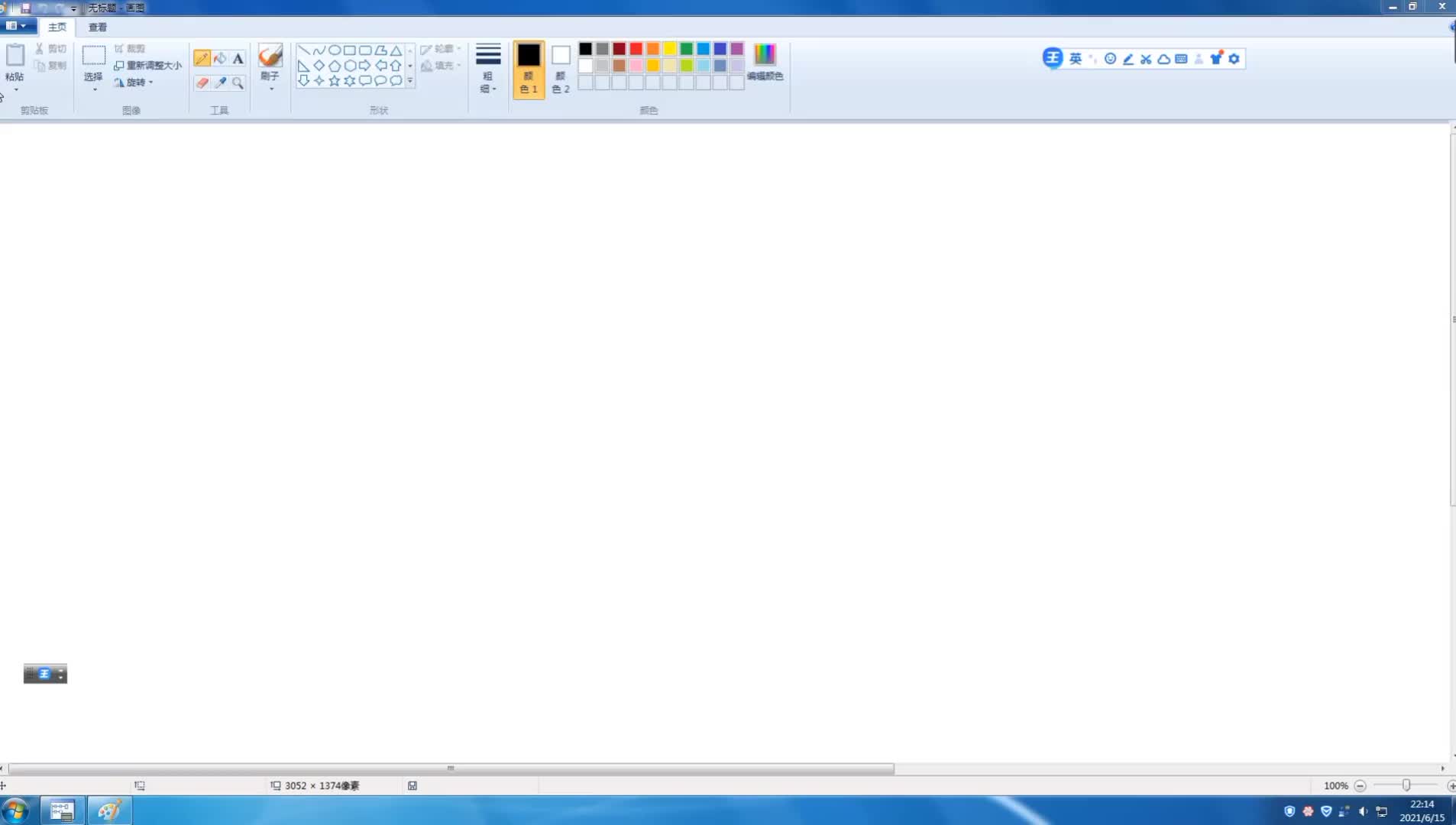
Task: Choose the Right triangle shape
Action: 304,66
